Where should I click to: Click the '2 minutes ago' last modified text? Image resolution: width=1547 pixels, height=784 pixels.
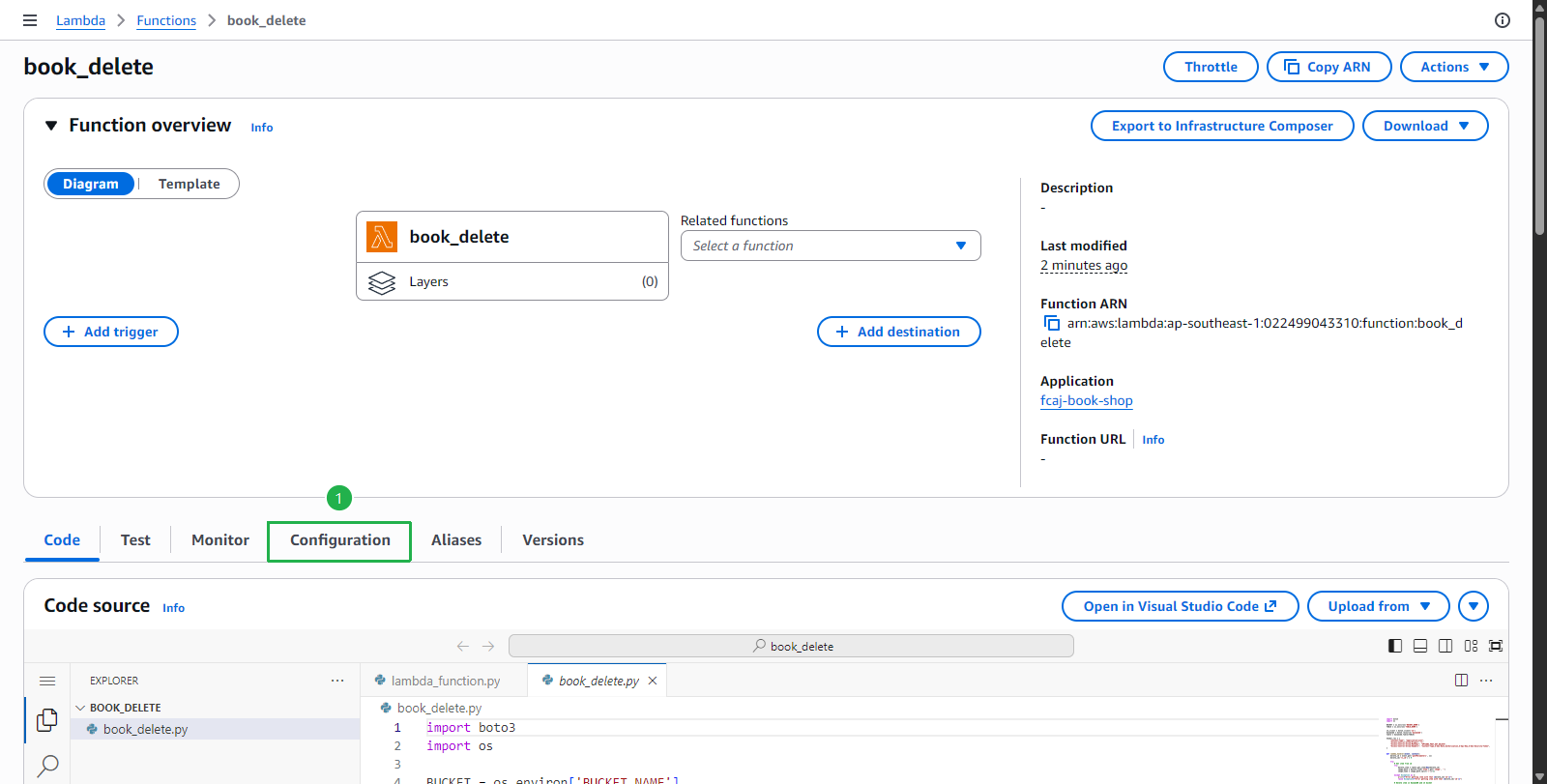pyautogui.click(x=1084, y=265)
